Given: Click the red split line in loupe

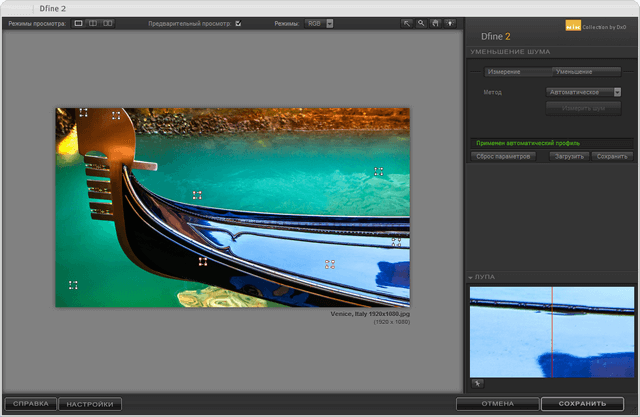Looking at the screenshot, I should 551,332.
